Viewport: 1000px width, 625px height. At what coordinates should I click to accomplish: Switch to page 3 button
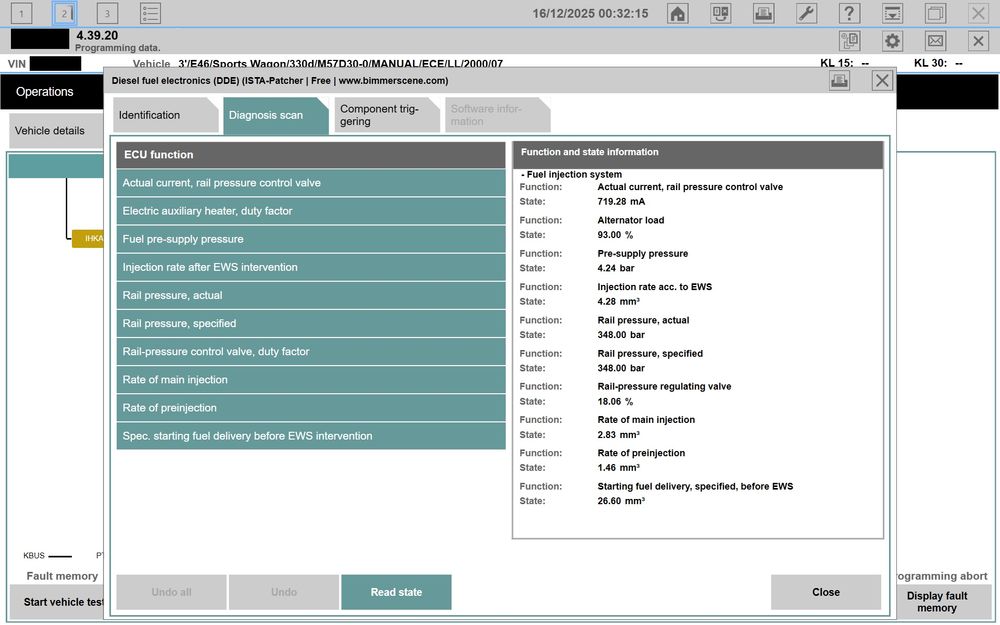(x=107, y=13)
